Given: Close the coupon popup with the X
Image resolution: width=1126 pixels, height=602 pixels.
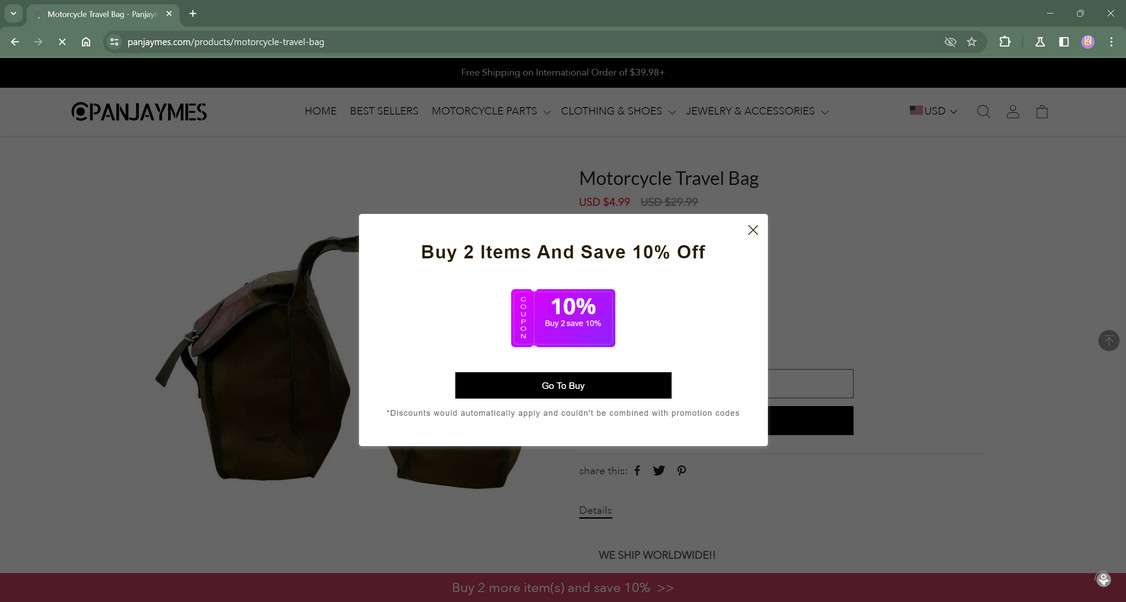Looking at the screenshot, I should tap(753, 230).
